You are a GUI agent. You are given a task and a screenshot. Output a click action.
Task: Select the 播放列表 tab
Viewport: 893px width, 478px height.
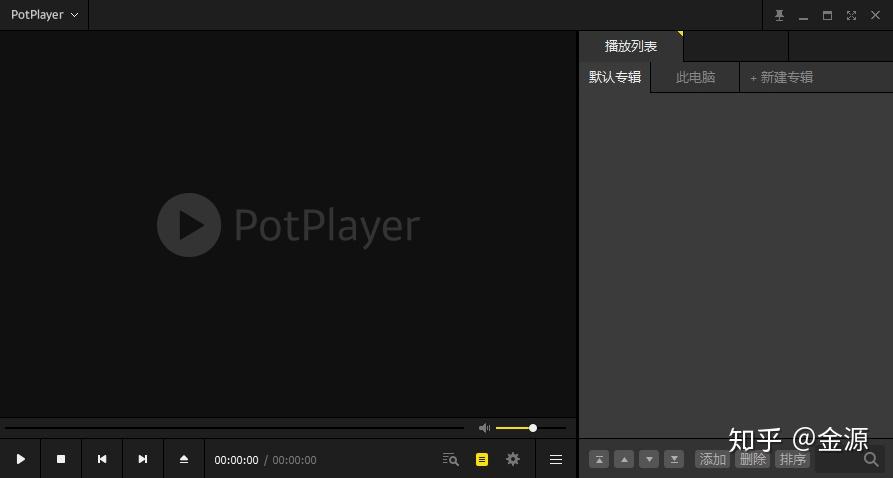[x=631, y=46]
